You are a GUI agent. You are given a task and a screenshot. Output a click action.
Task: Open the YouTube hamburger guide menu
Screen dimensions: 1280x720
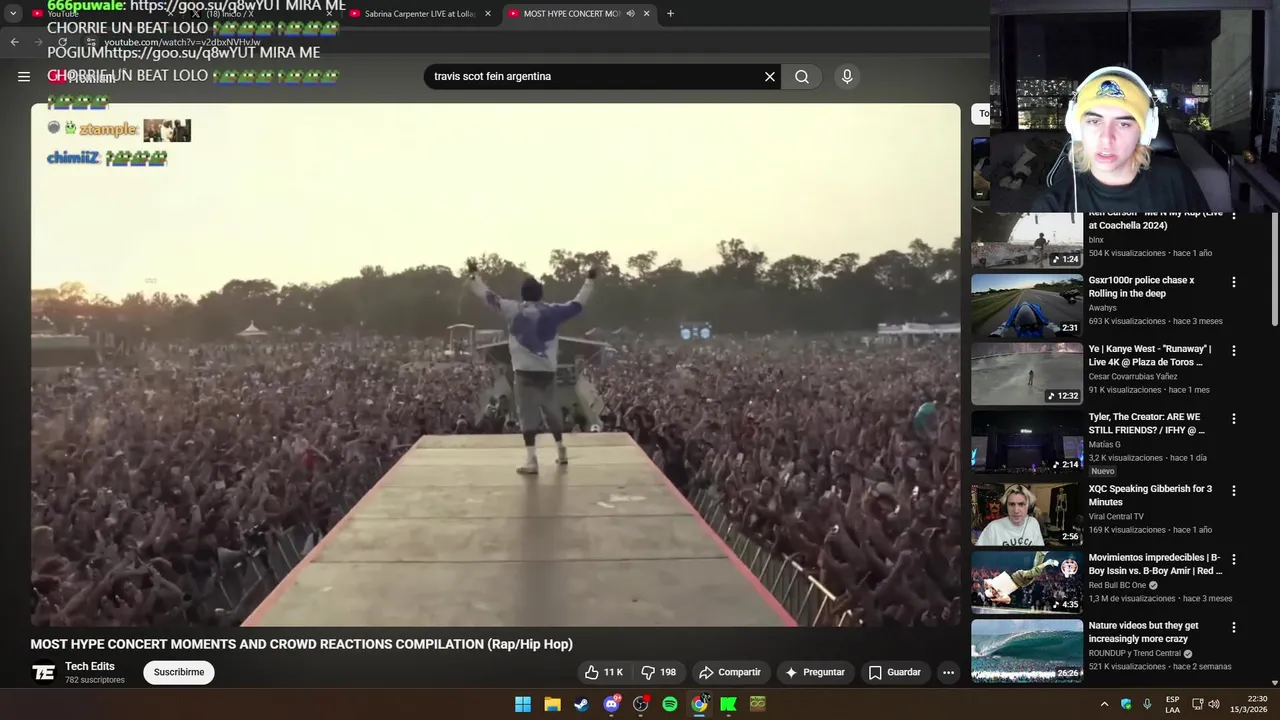click(x=24, y=76)
